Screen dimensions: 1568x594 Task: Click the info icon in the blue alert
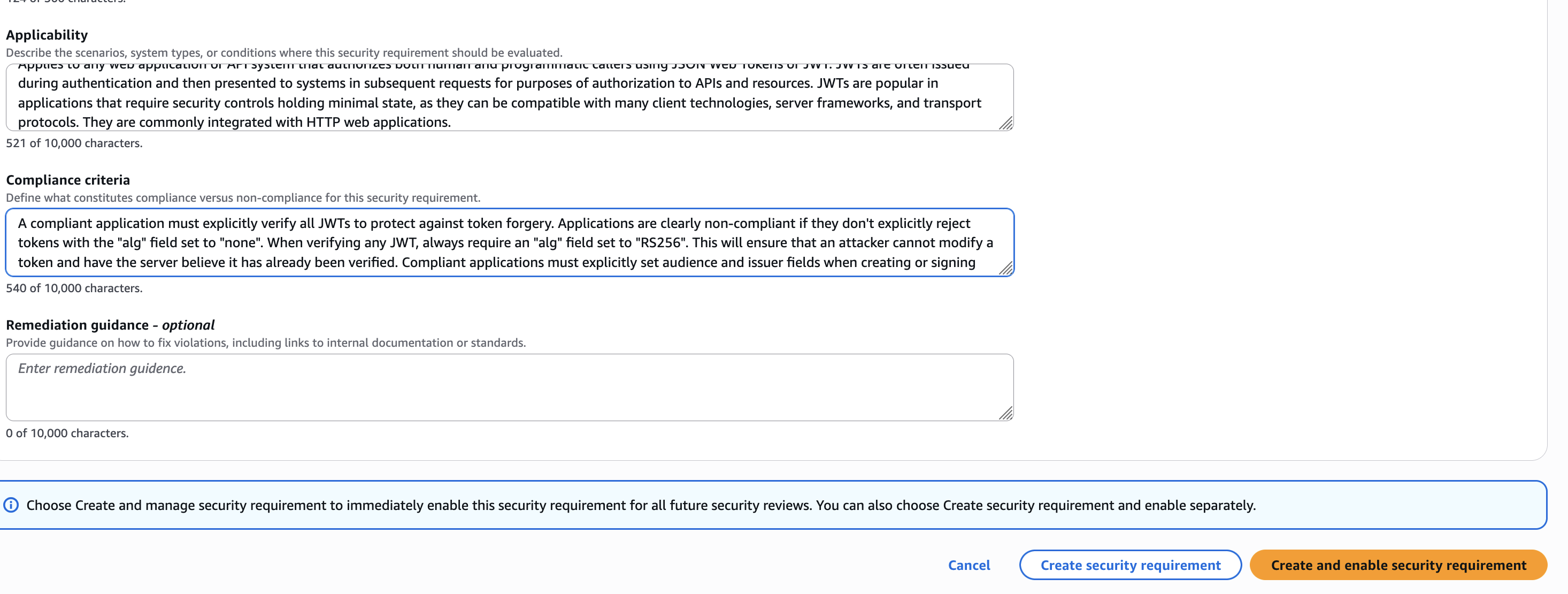coord(11,505)
